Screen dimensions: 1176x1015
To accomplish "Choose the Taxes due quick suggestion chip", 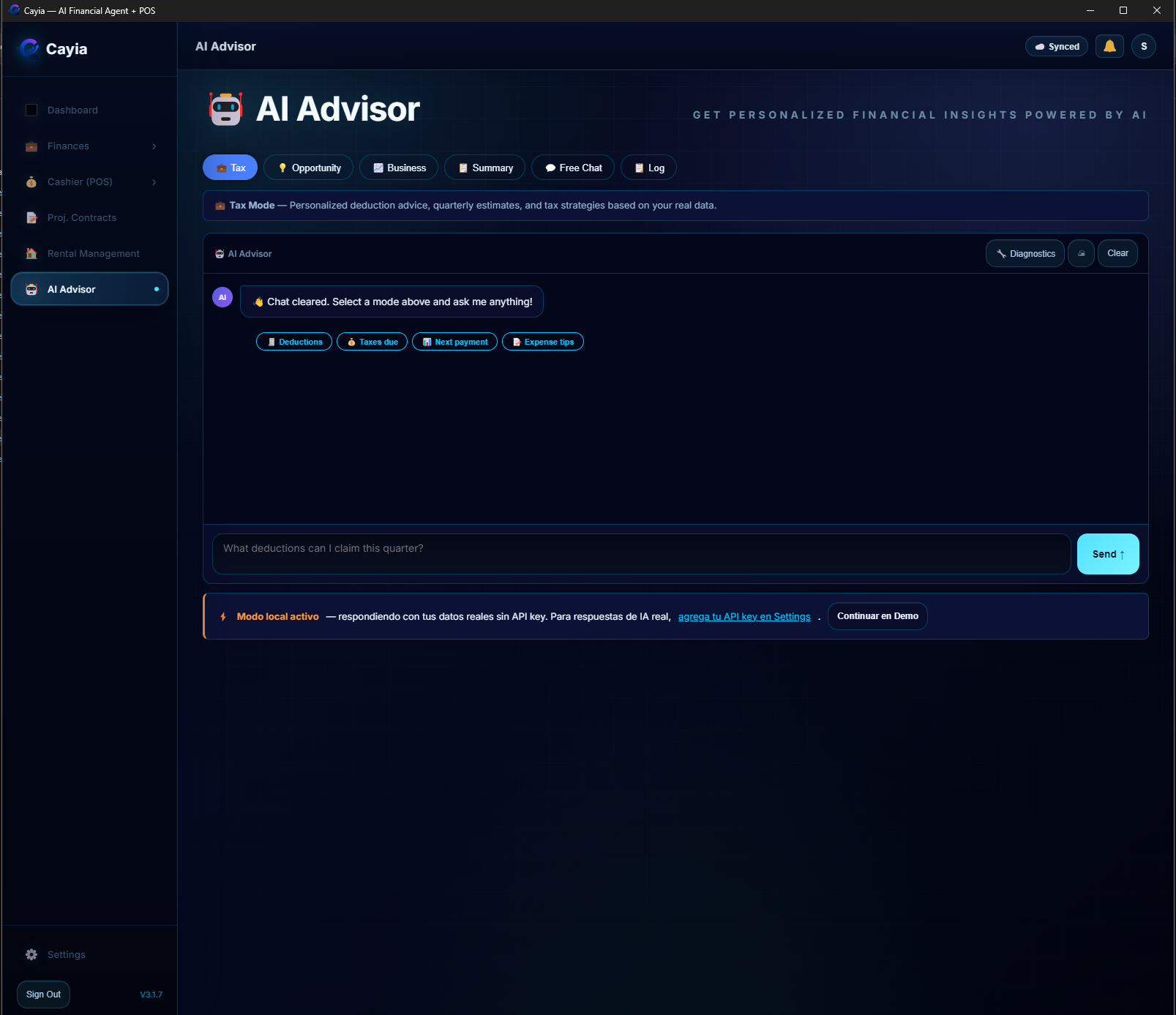I will click(x=372, y=342).
